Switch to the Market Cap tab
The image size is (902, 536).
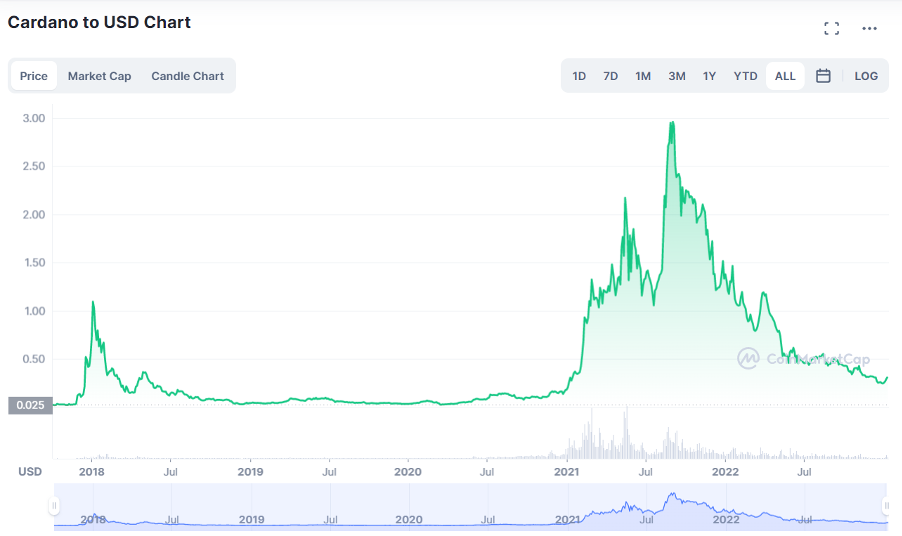coord(100,76)
